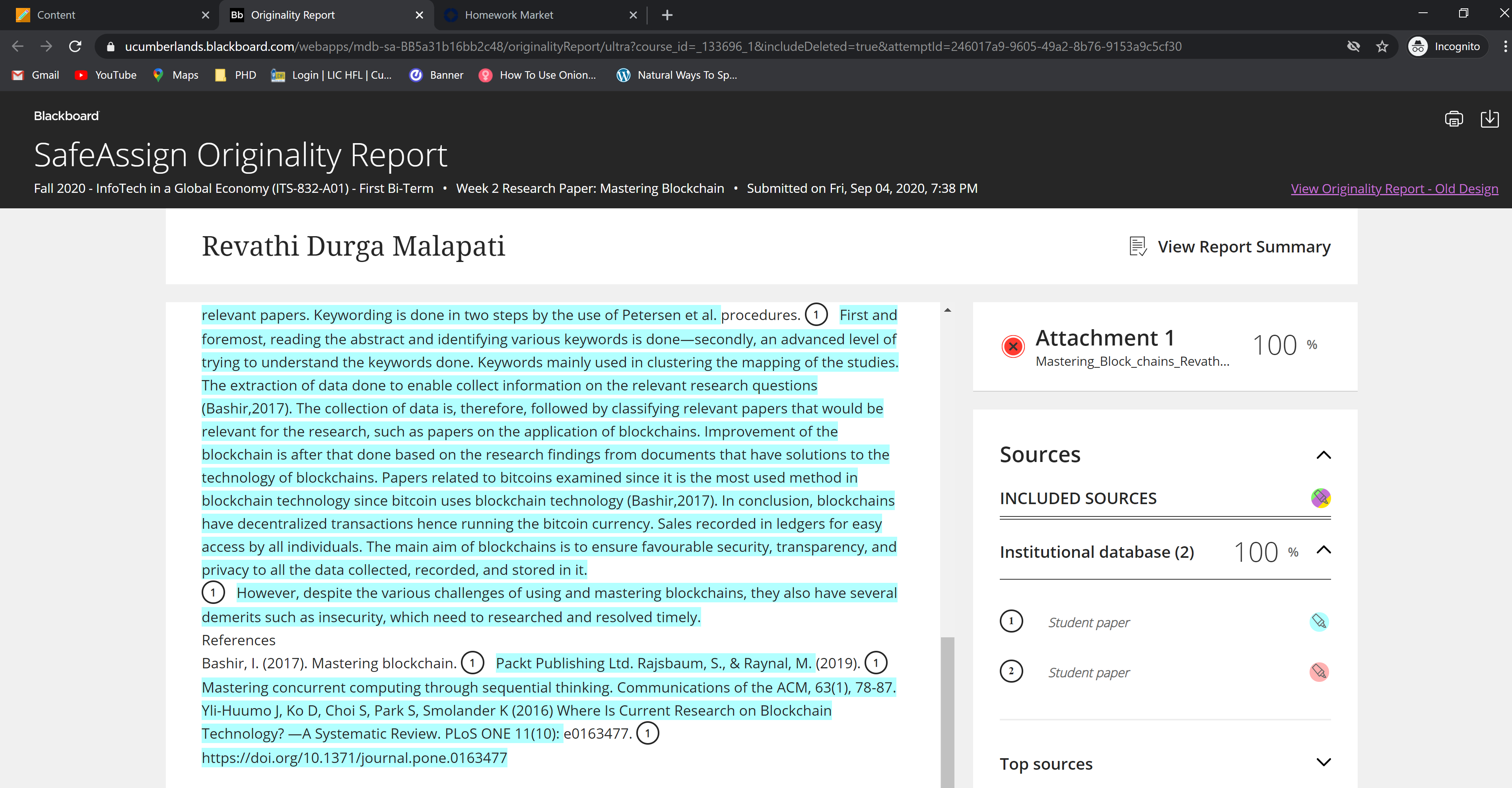Click the red X Attachment 1 status icon
The width and height of the screenshot is (1512, 788).
pos(1013,346)
